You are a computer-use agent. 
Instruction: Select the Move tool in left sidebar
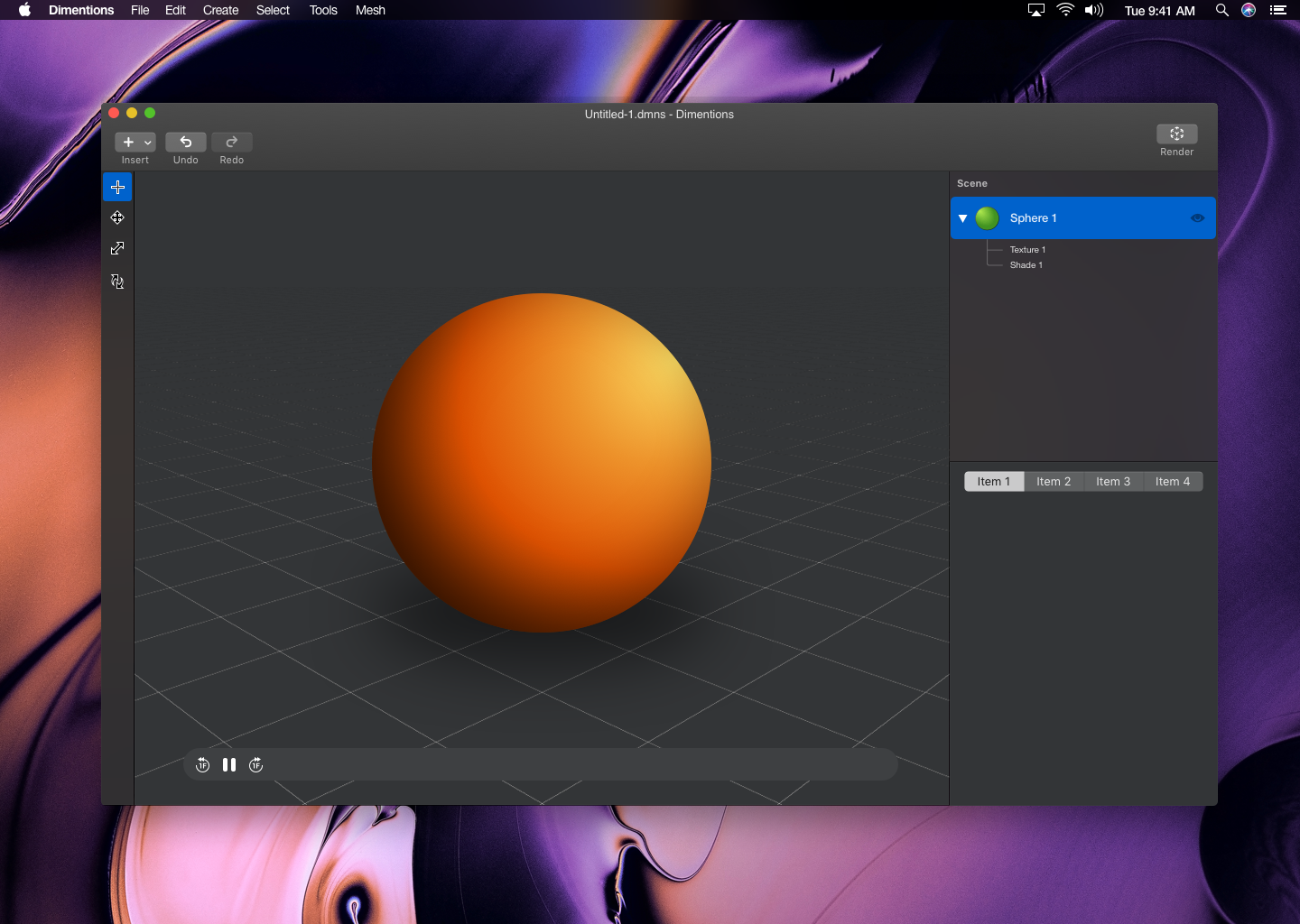point(117,217)
